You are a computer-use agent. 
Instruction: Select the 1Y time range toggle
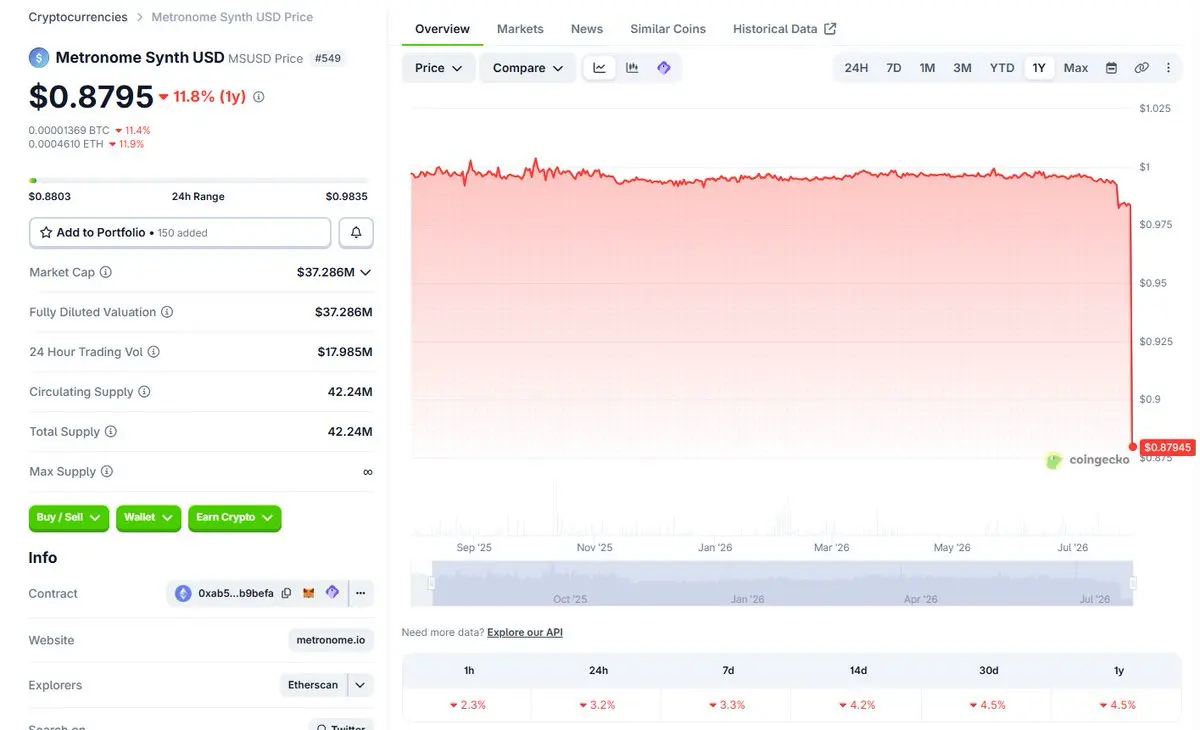[1039, 68]
